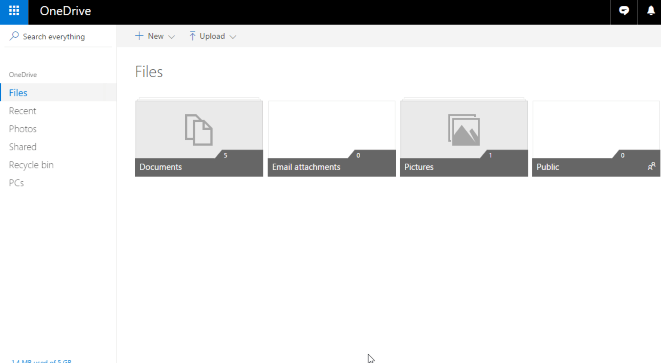
Task: Open Recycle bin in sidebar
Action: pos(31,165)
